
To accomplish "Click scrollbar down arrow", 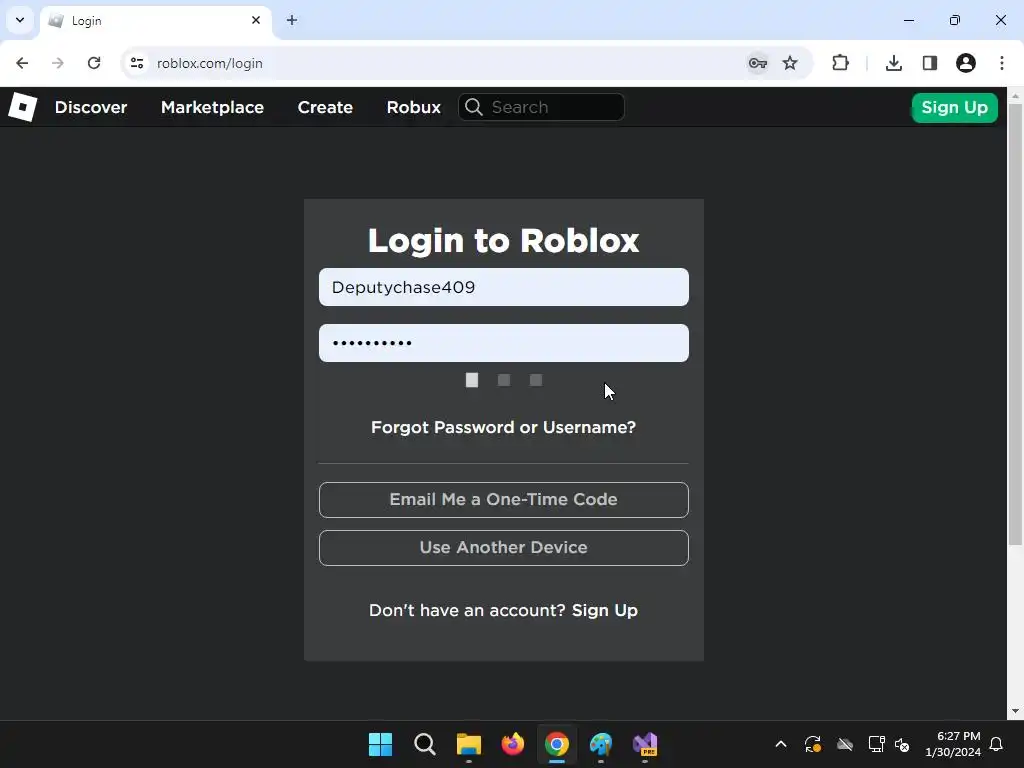I will click(x=1015, y=711).
